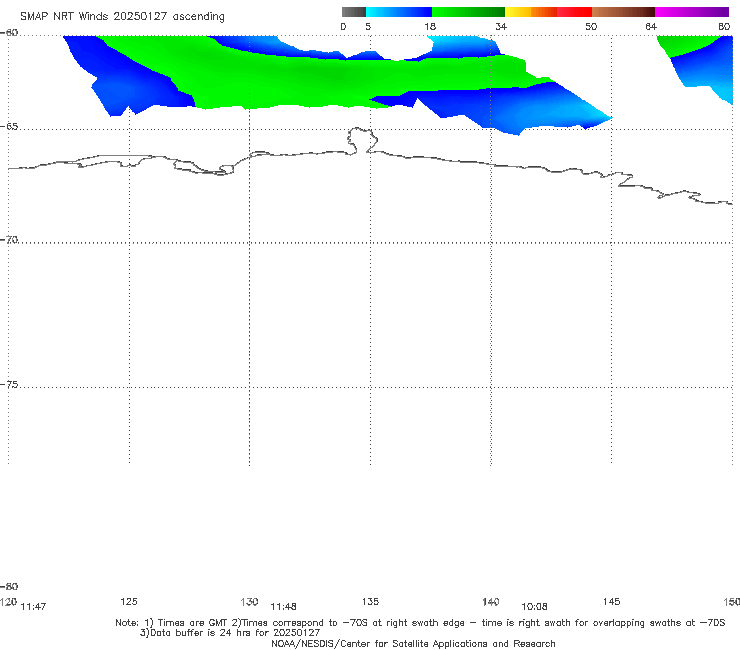Click the green segment of the wind color bar
Screen dimensions: 740x650
tap(468, 12)
